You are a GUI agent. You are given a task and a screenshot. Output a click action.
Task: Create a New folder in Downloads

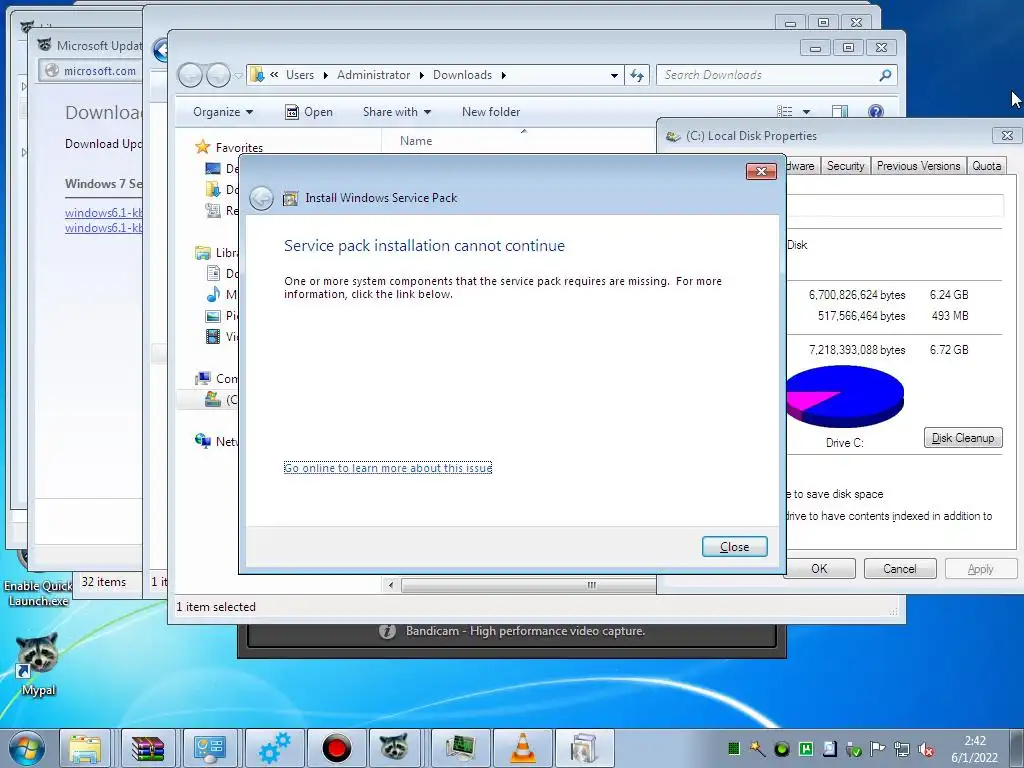click(491, 112)
